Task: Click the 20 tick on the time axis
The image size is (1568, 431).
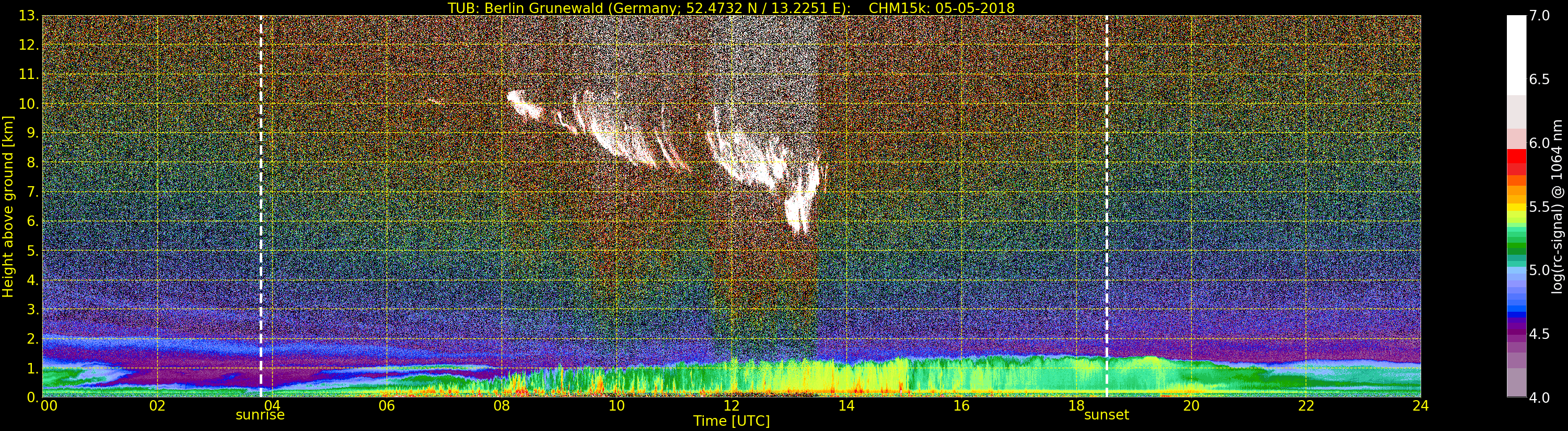Action: tap(1191, 406)
